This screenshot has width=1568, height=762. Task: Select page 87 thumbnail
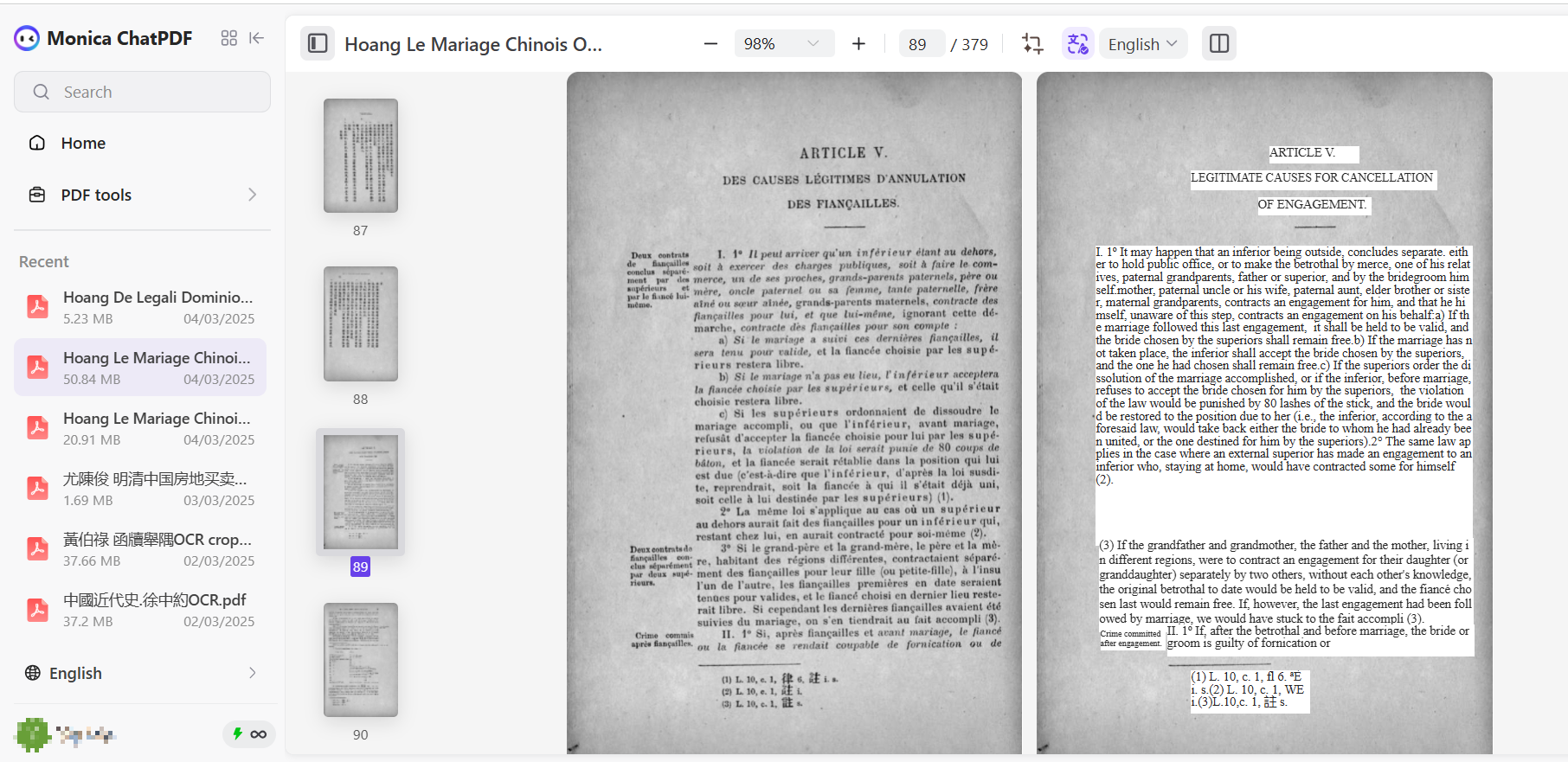pos(360,156)
